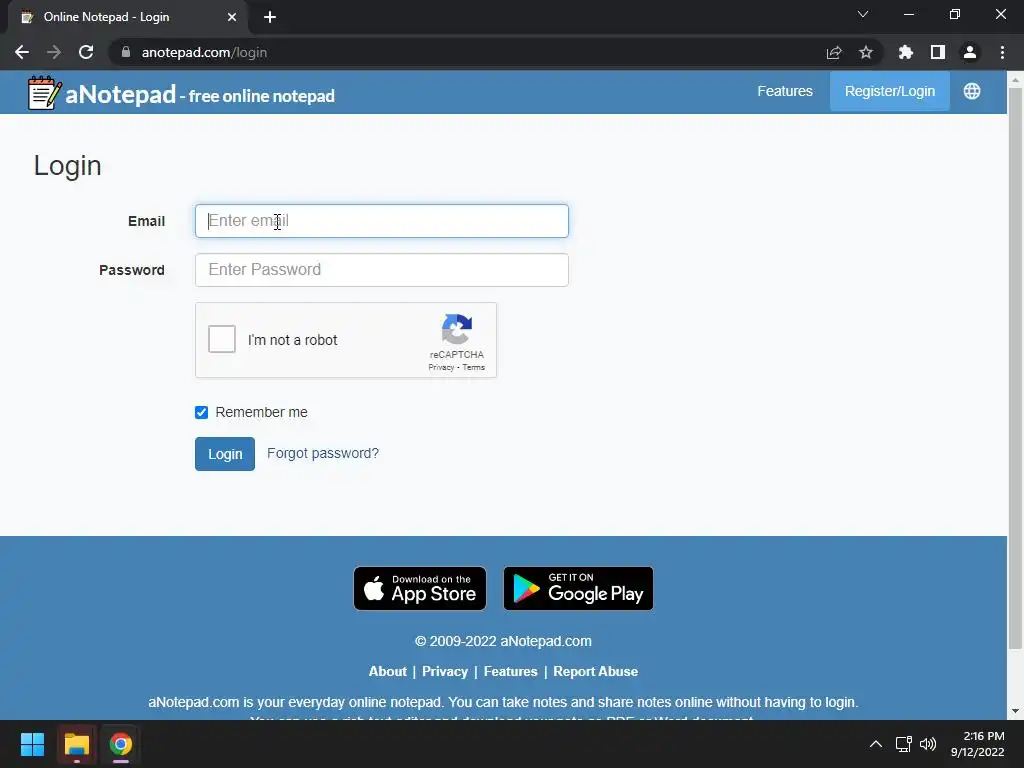Screen dimensions: 1024x768
Task: Open the Privacy footer link
Action: tap(445, 671)
